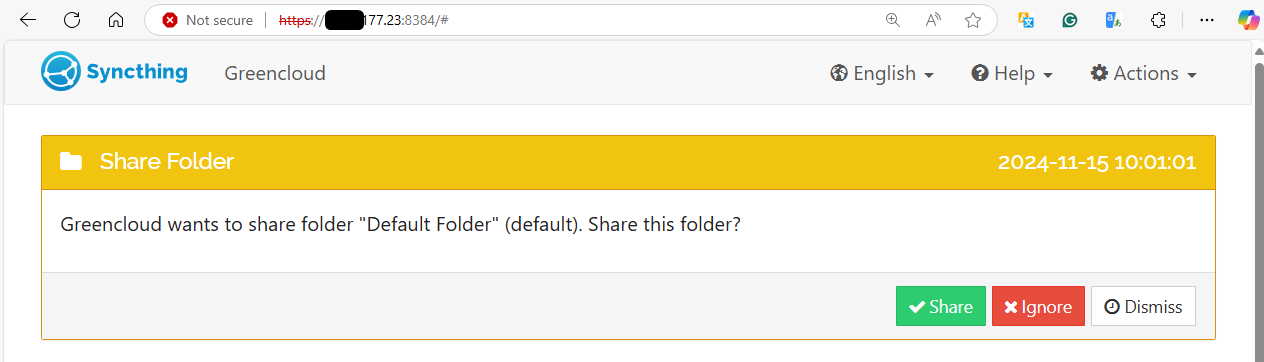Open the browser extensions puzzle icon

point(1159,20)
